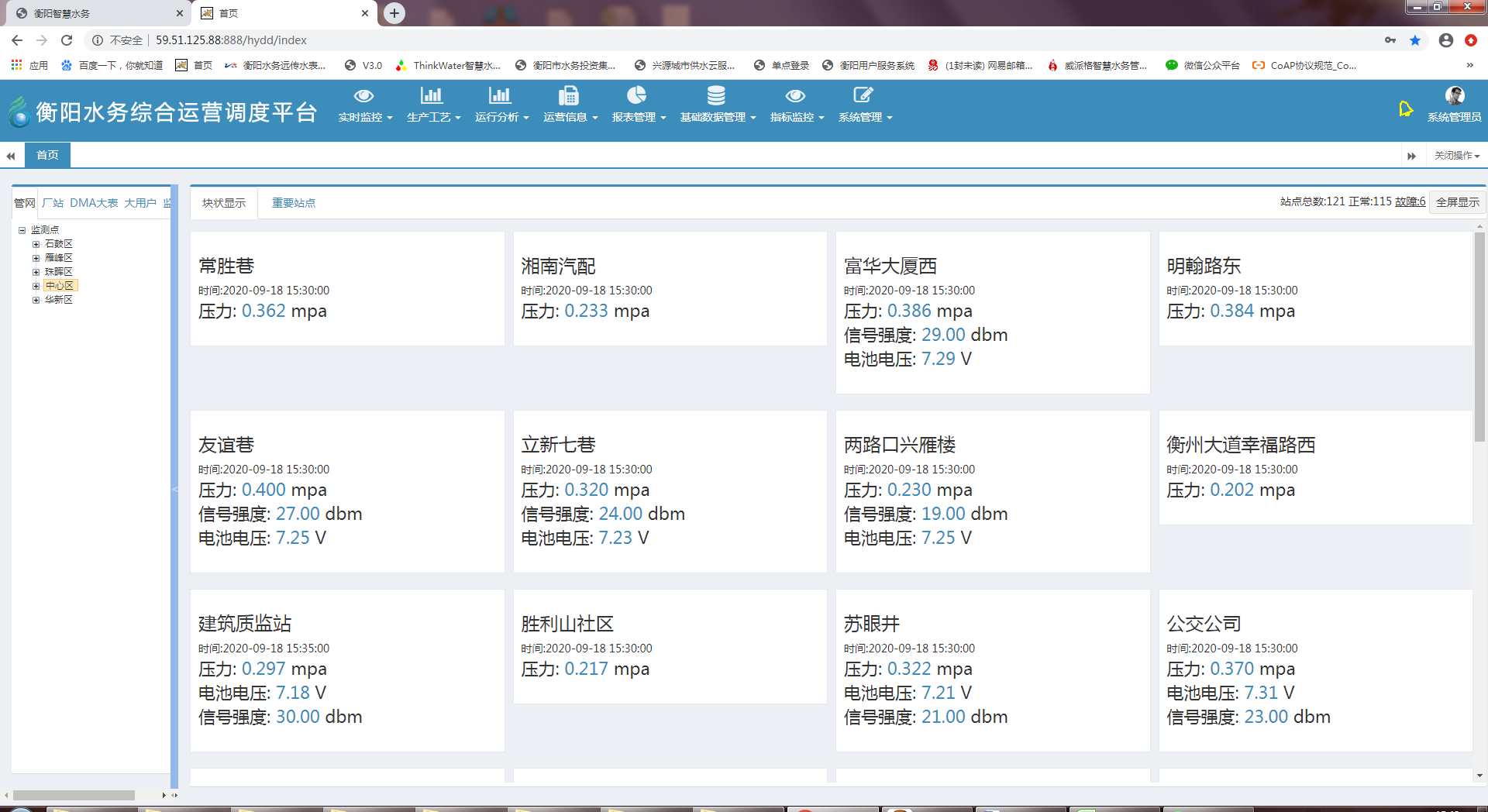Open the 报表管理 pie chart icon

[636, 96]
